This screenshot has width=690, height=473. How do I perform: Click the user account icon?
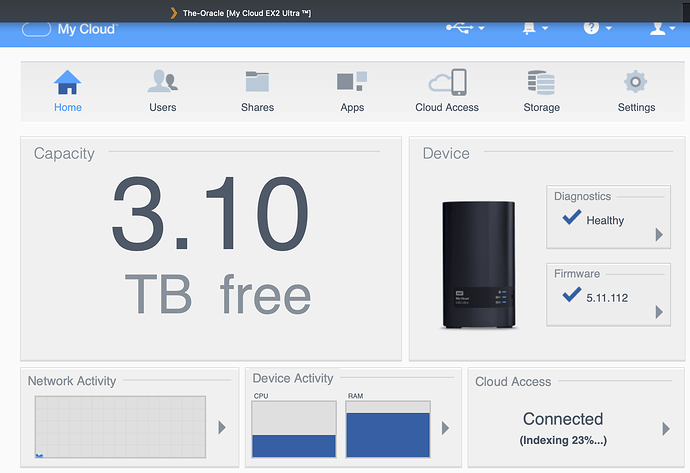[657, 29]
